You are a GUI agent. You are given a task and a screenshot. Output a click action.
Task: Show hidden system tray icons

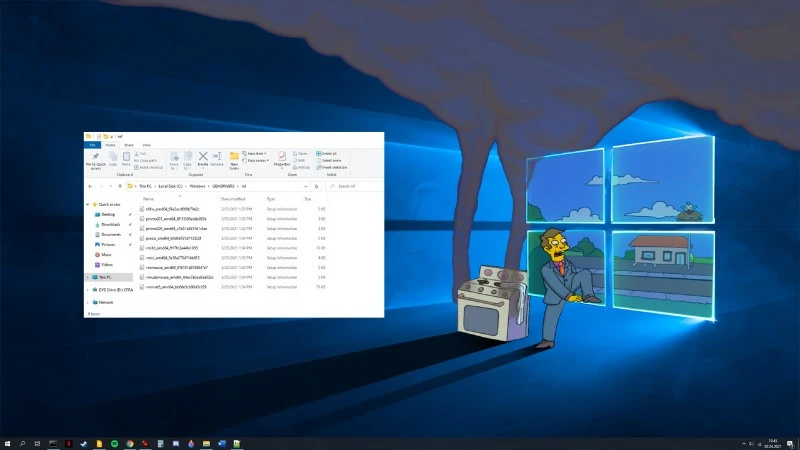743,444
